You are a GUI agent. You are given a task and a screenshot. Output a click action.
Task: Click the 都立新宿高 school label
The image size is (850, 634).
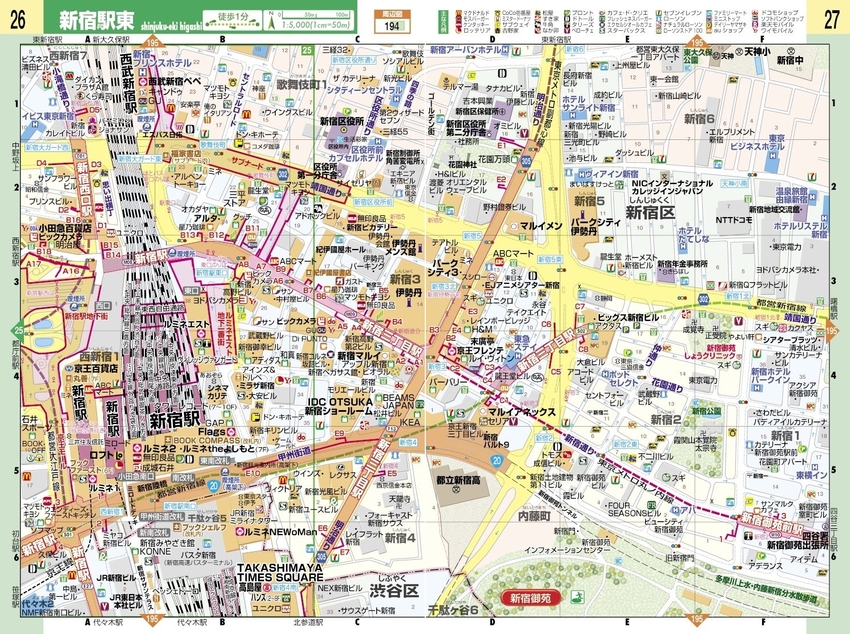(458, 480)
